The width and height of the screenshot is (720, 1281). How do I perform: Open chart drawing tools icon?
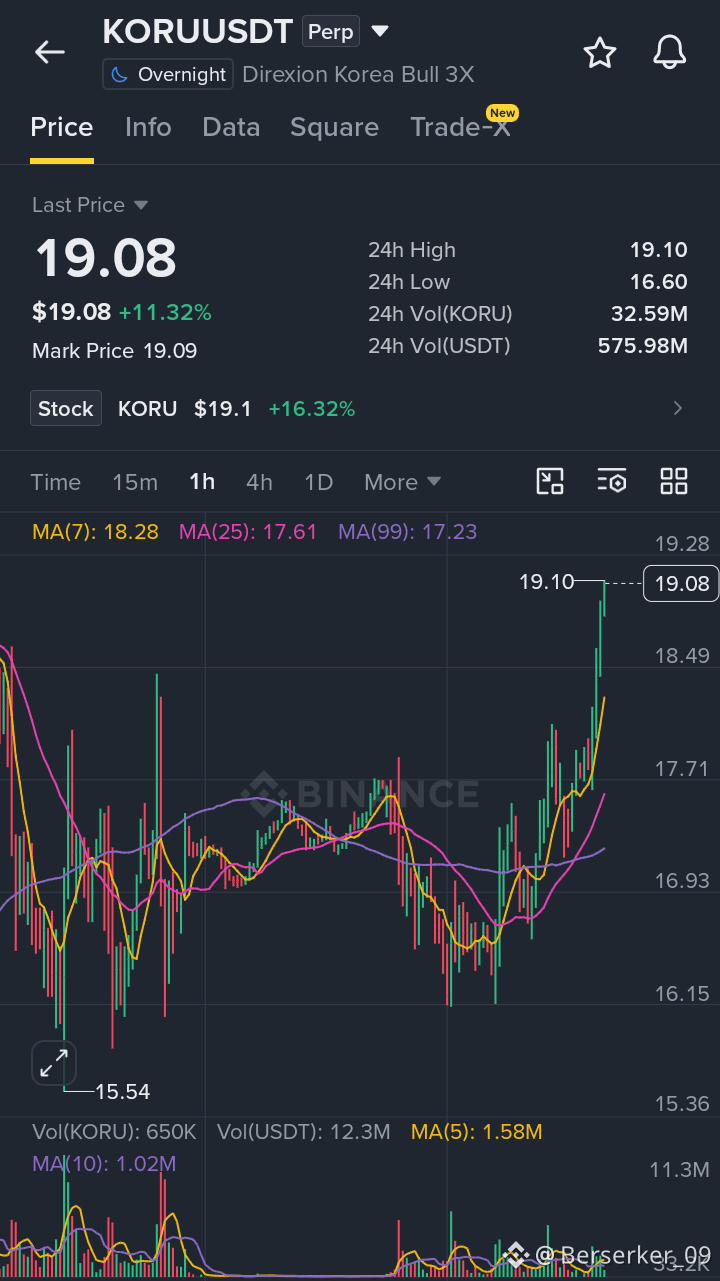(550, 481)
